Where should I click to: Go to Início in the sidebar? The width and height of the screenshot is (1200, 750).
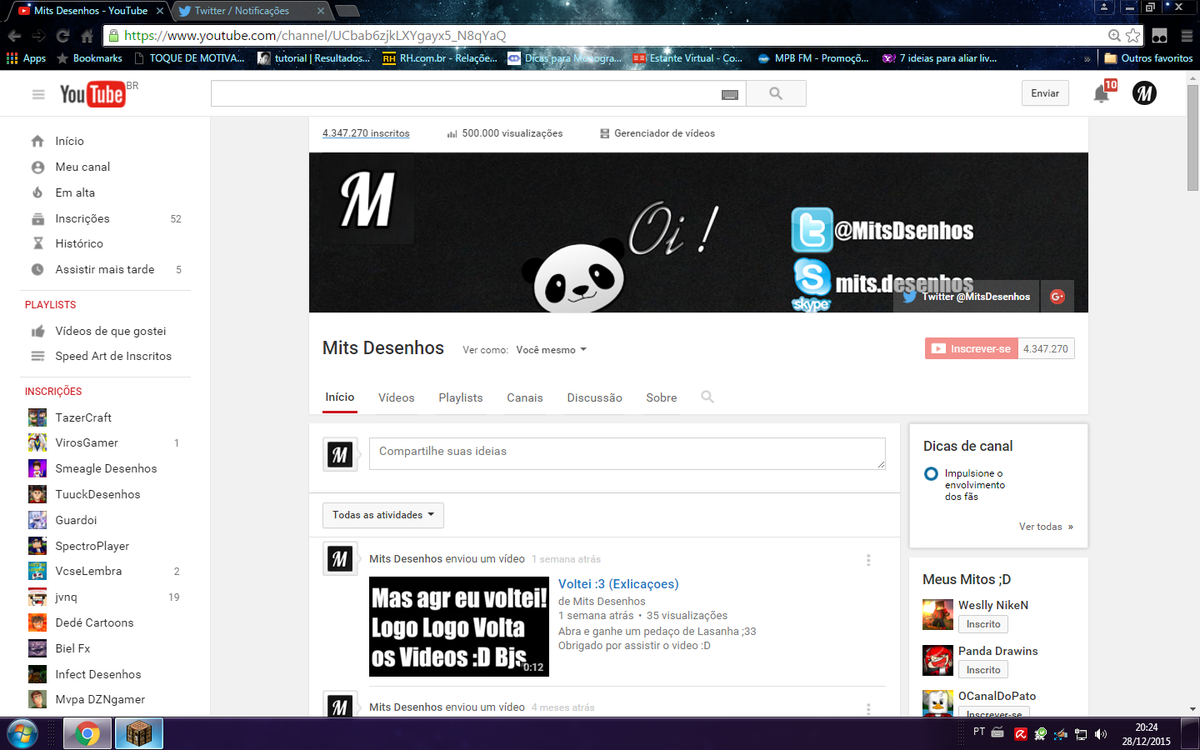pos(70,141)
